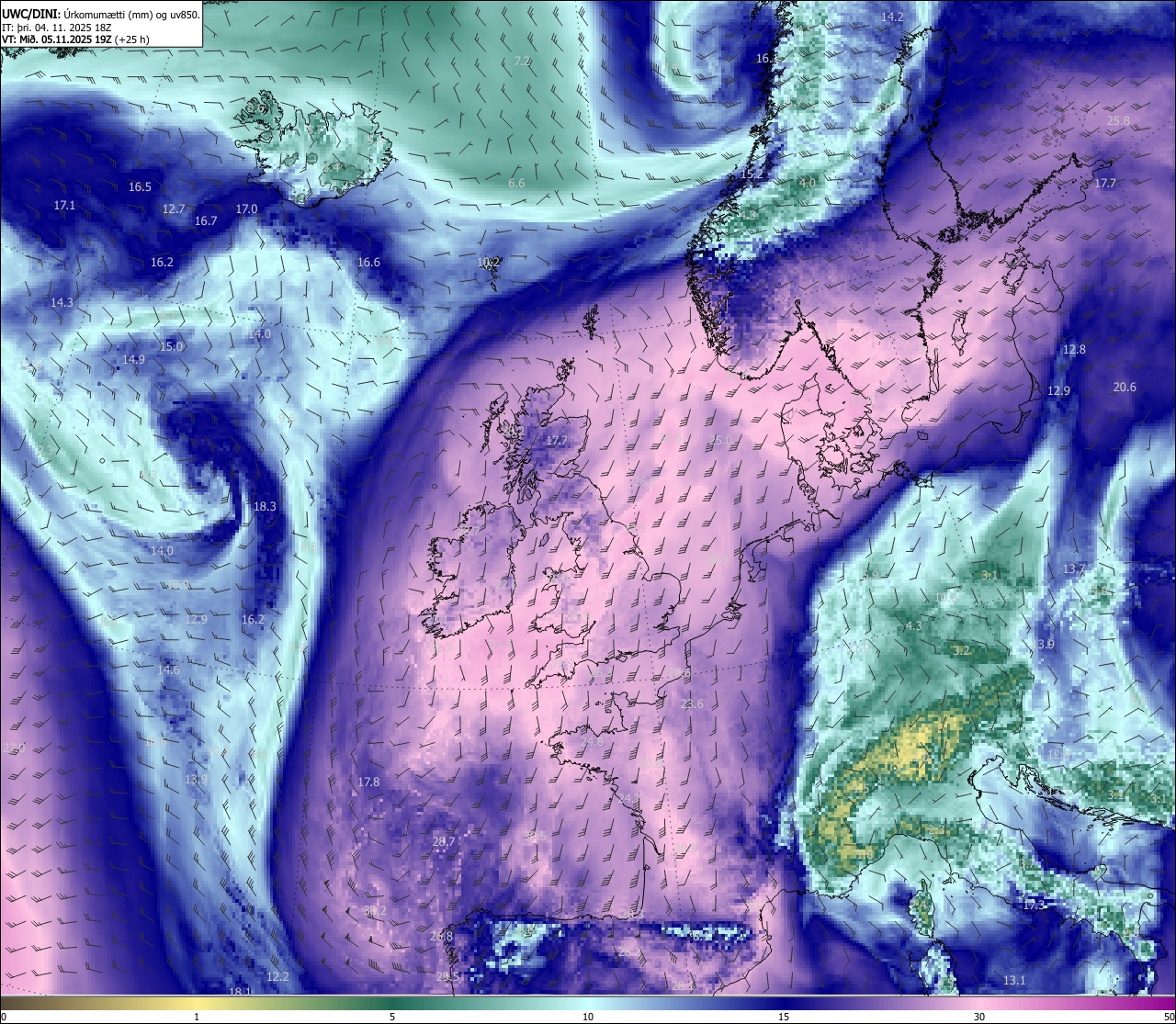The height and width of the screenshot is (1024, 1176).
Task: Select the IT 04.11.2025 18Z initialization line
Action: (x=57, y=28)
